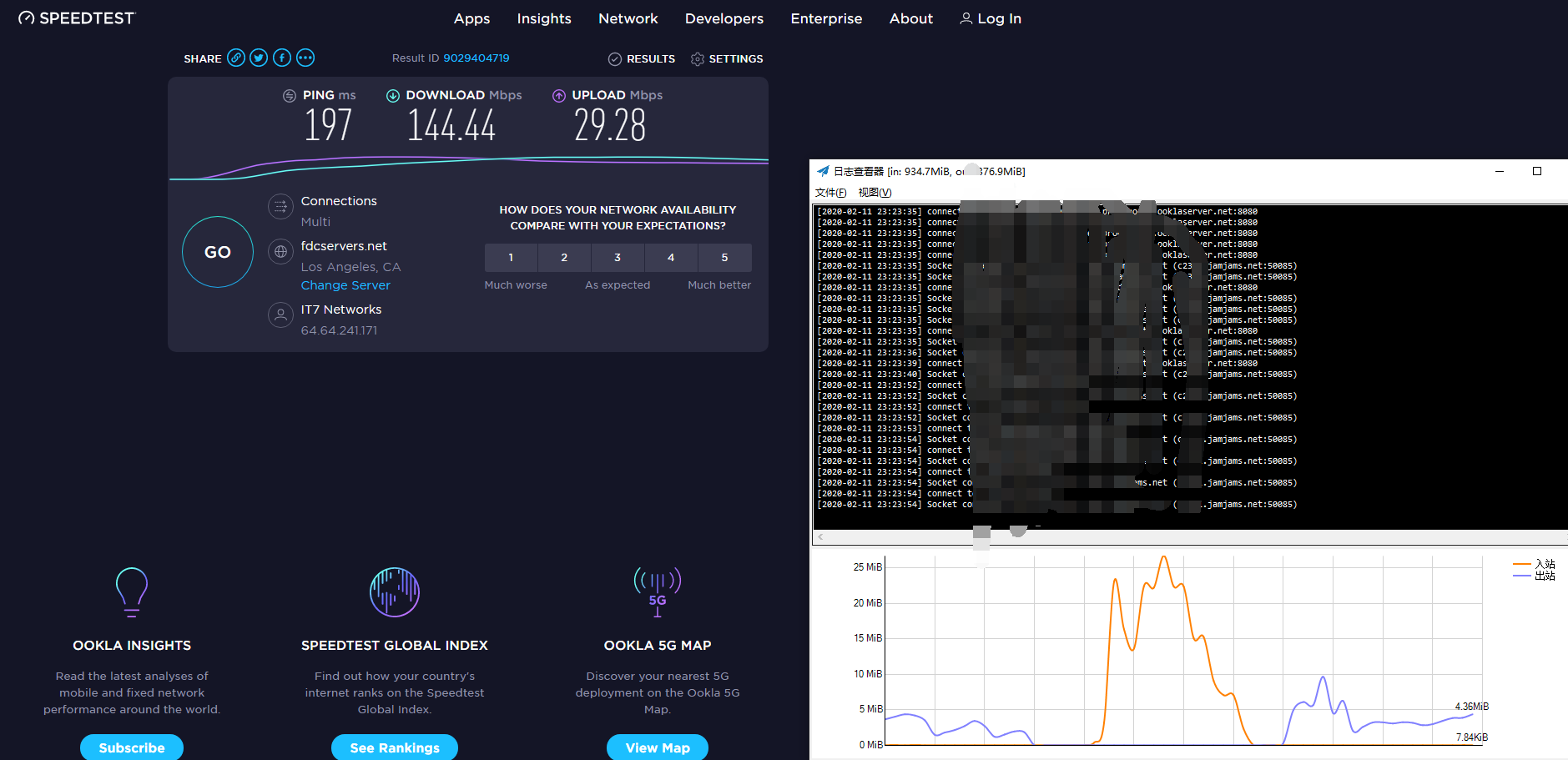Open the Enterprise menu
This screenshot has width=1568, height=760.
826,18
